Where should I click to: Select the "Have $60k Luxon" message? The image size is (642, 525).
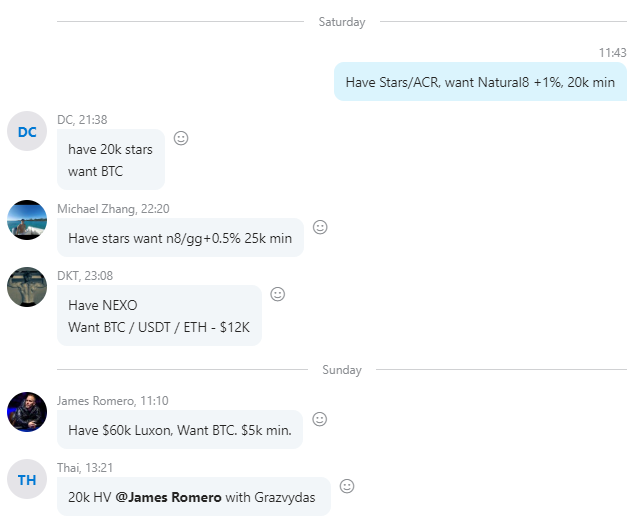(180, 430)
